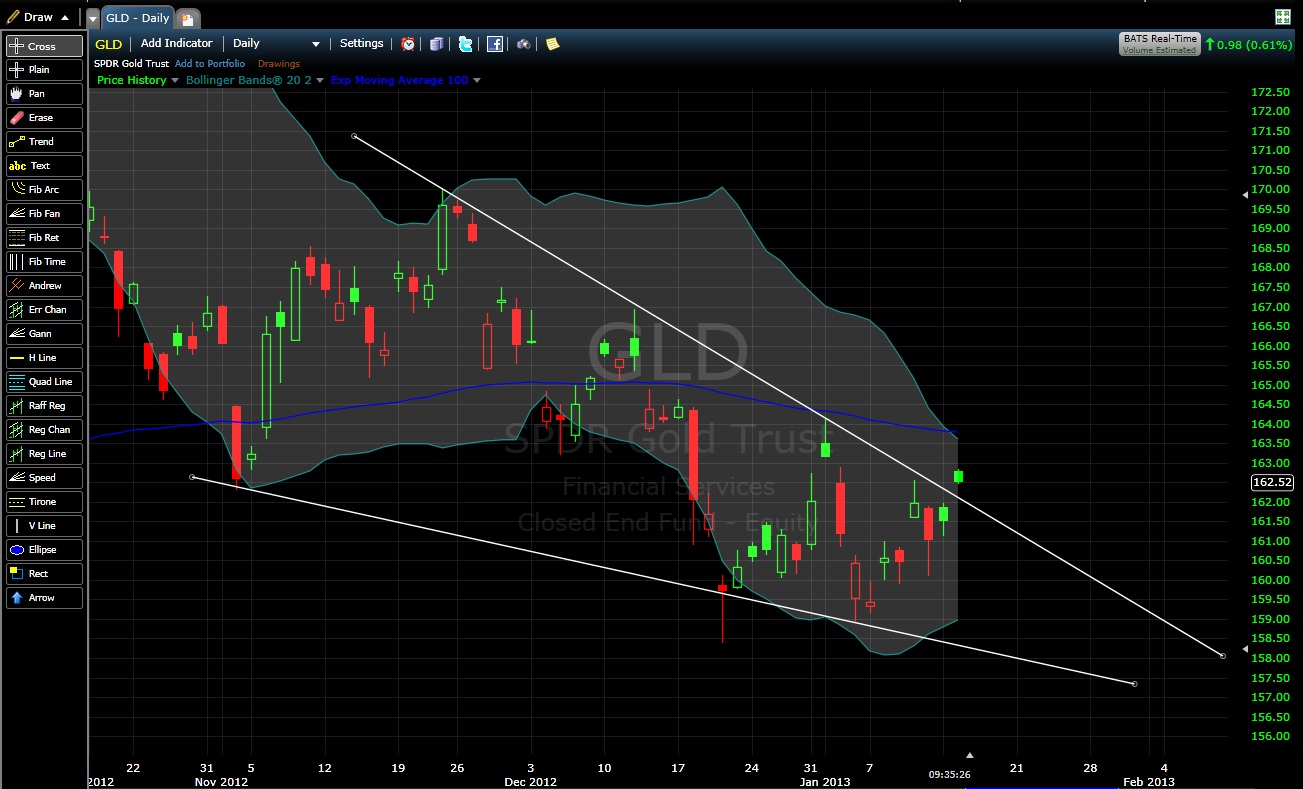Click the GLD ticker symbol
This screenshot has width=1303, height=789.
108,44
